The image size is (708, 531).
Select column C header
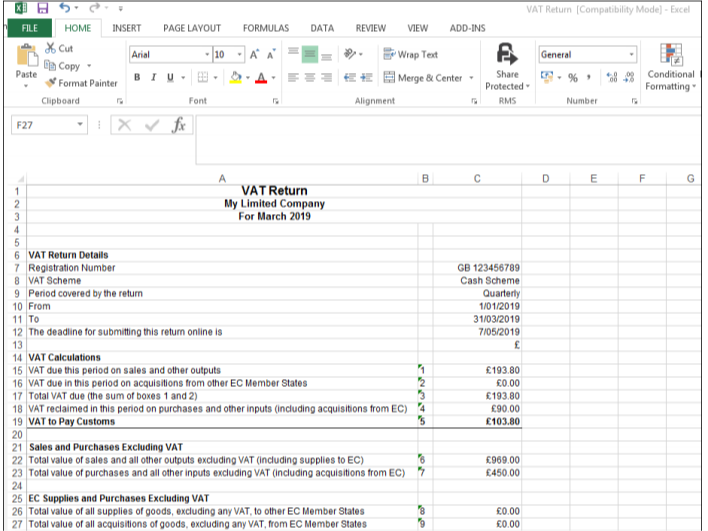click(477, 179)
